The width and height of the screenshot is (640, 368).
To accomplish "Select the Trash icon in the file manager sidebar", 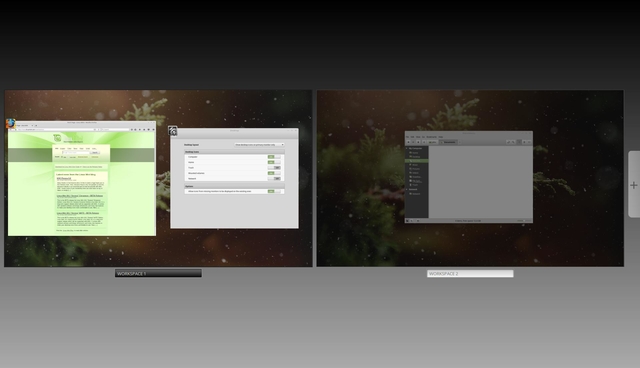I will click(411, 185).
